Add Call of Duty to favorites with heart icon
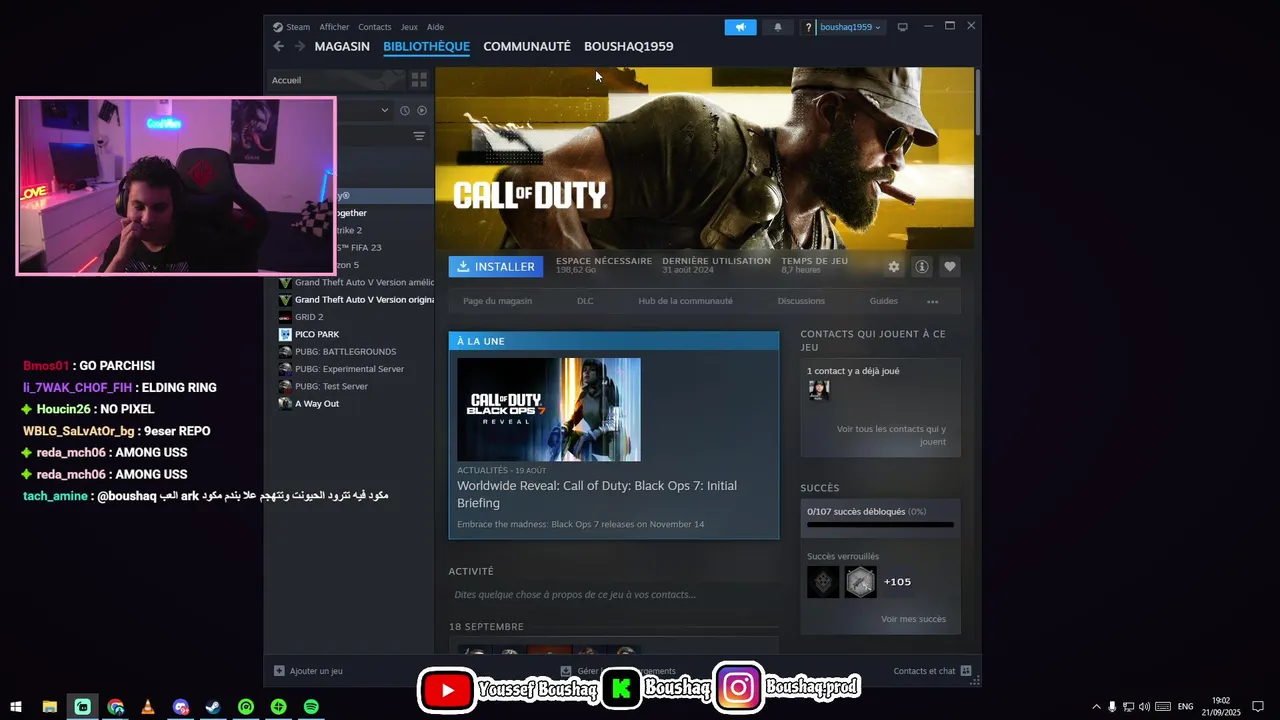Viewport: 1280px width, 720px height. coord(950,267)
